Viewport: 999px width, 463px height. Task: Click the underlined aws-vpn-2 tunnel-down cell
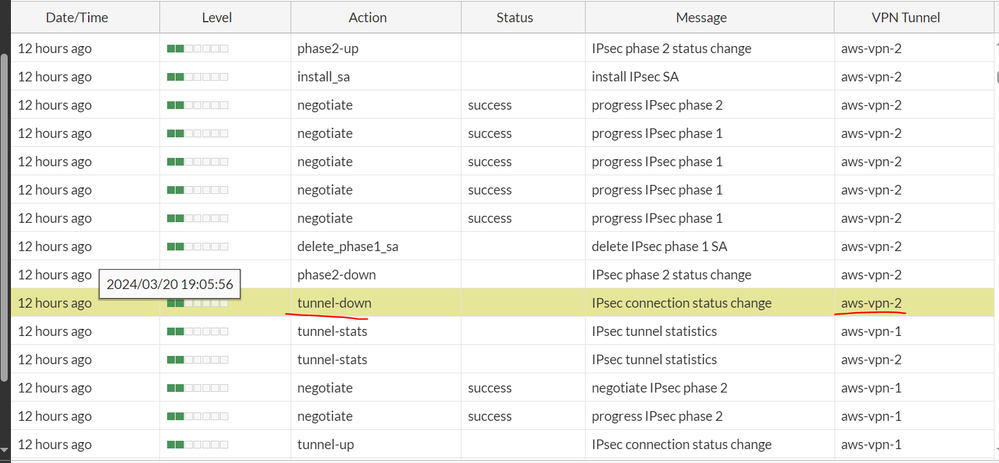tap(876, 303)
